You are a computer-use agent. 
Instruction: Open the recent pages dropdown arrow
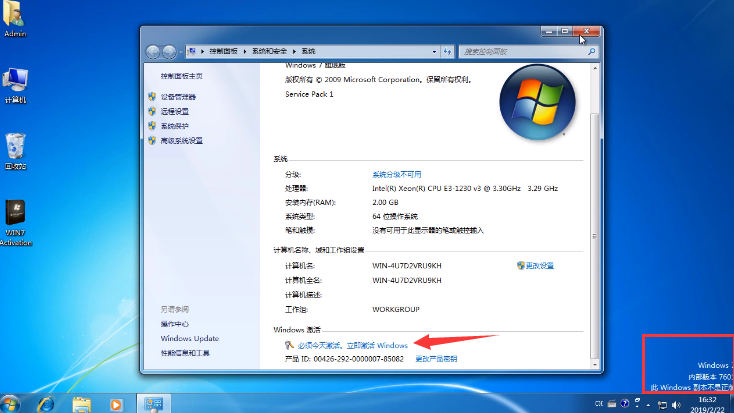pyautogui.click(x=181, y=52)
